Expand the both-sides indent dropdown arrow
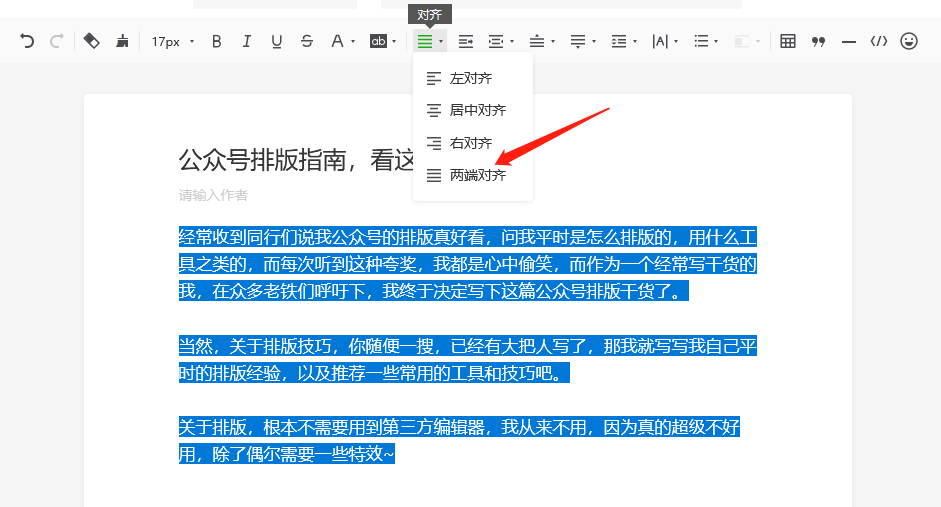This screenshot has width=941, height=507. (x=512, y=41)
